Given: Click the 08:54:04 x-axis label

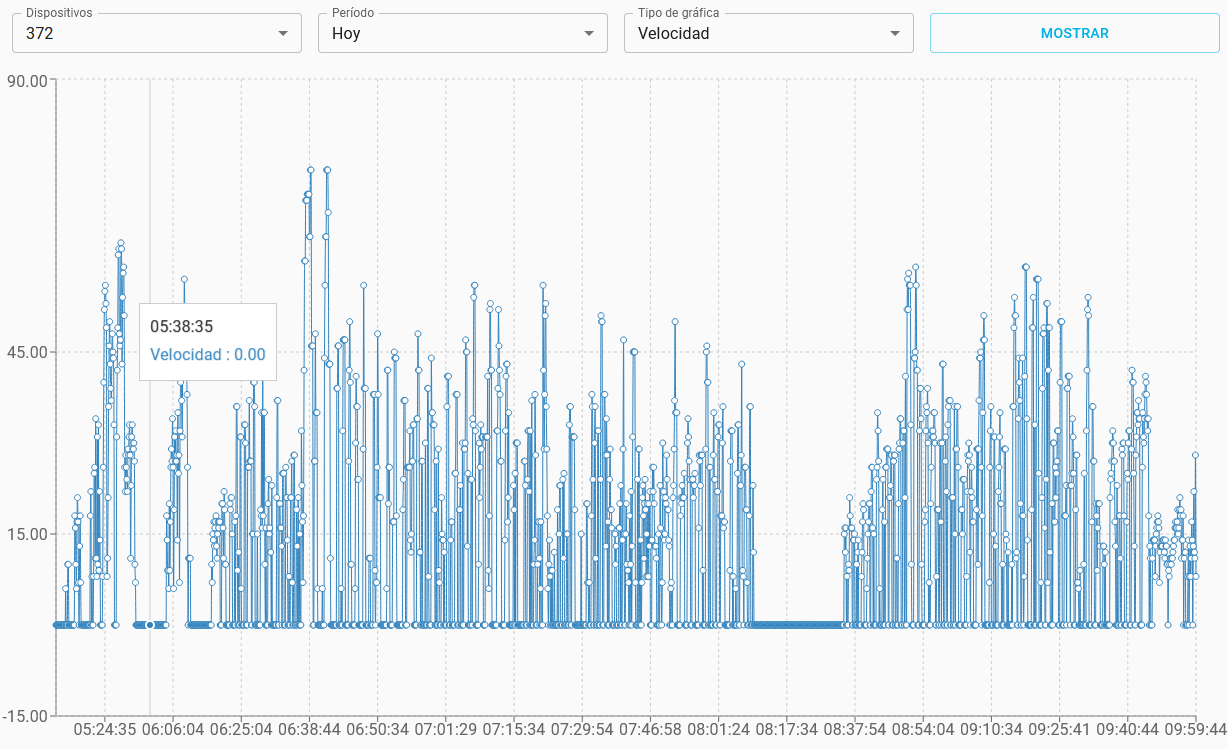Looking at the screenshot, I should [x=923, y=730].
